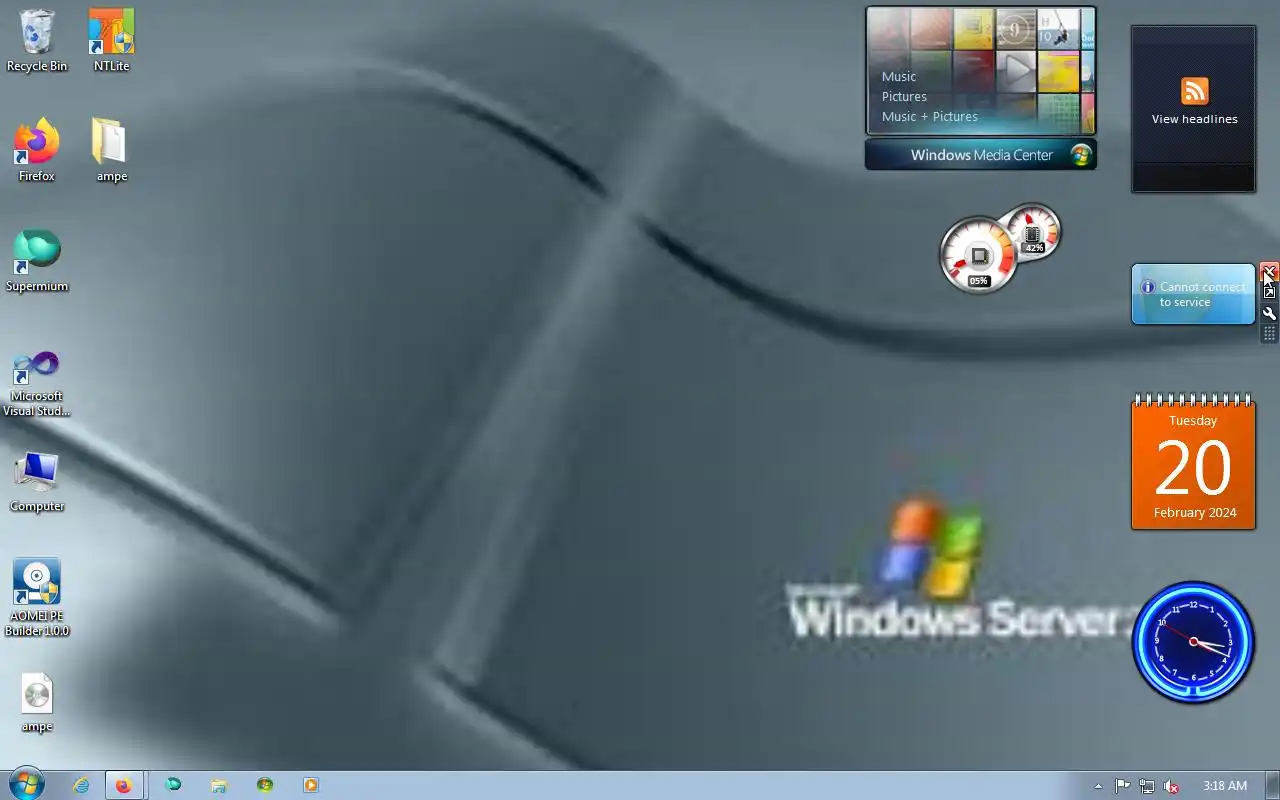This screenshot has height=800, width=1280.
Task: Open the network tray icon
Action: coord(1147,786)
